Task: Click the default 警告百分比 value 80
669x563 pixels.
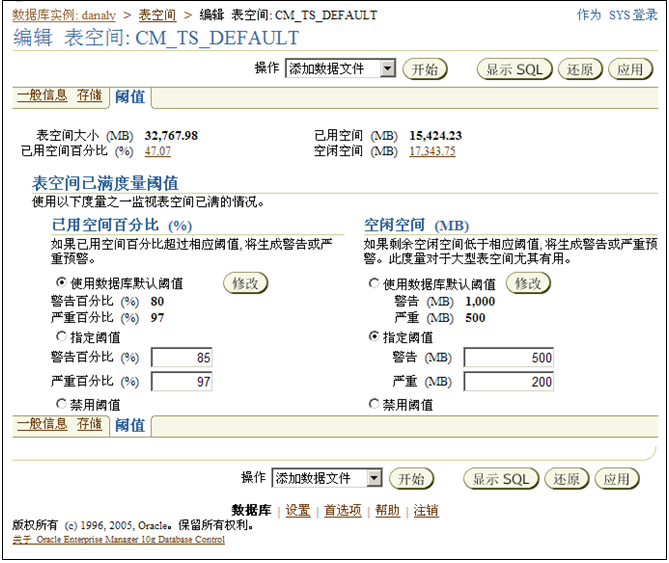Action: tap(157, 302)
